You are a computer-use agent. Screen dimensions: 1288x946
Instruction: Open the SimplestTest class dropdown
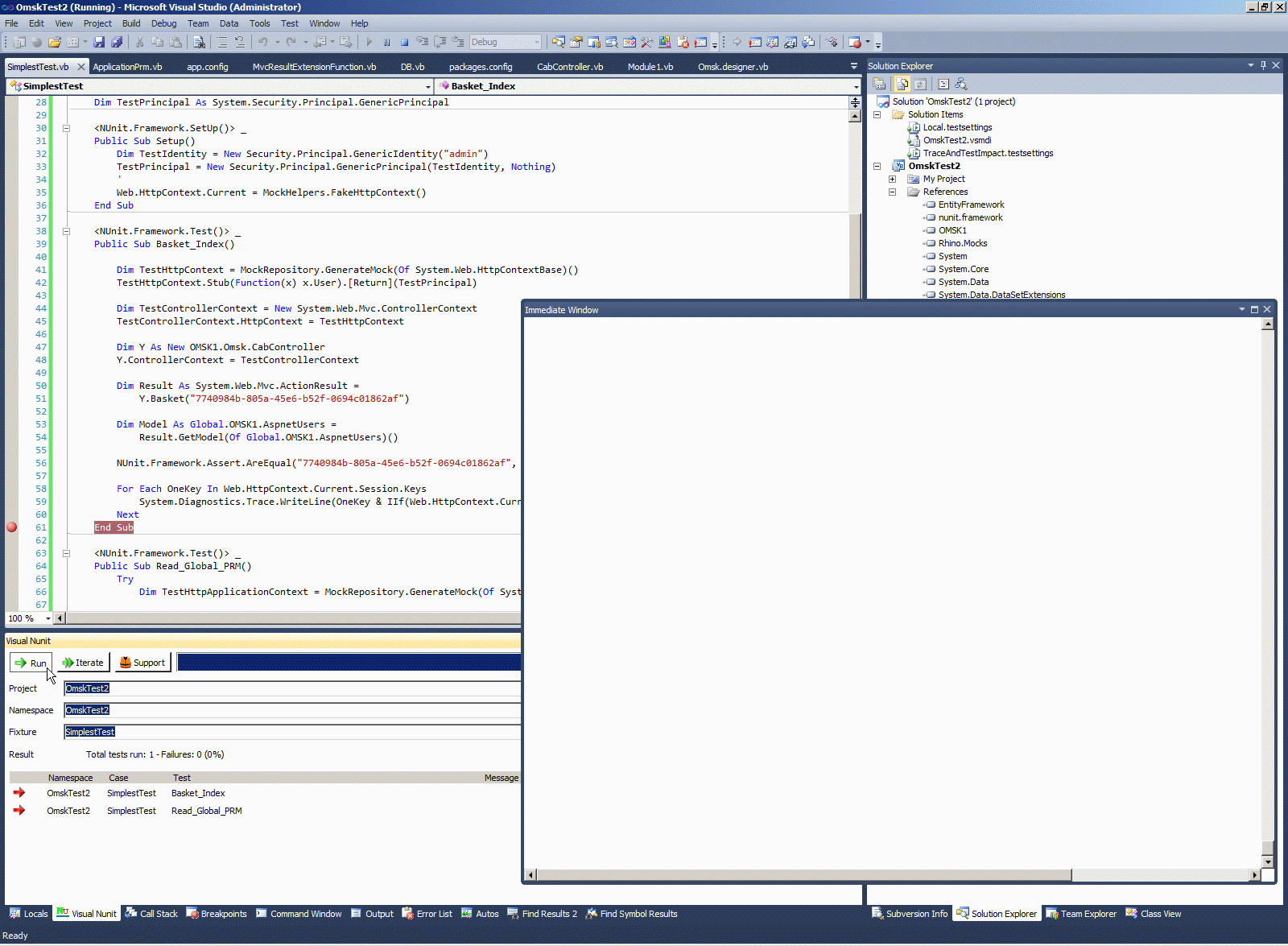427,86
